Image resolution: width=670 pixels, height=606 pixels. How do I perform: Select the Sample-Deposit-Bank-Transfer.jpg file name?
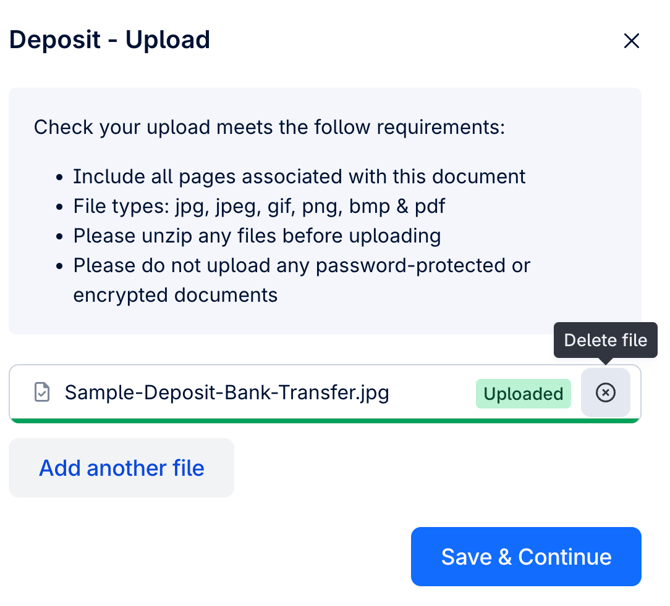pos(227,392)
